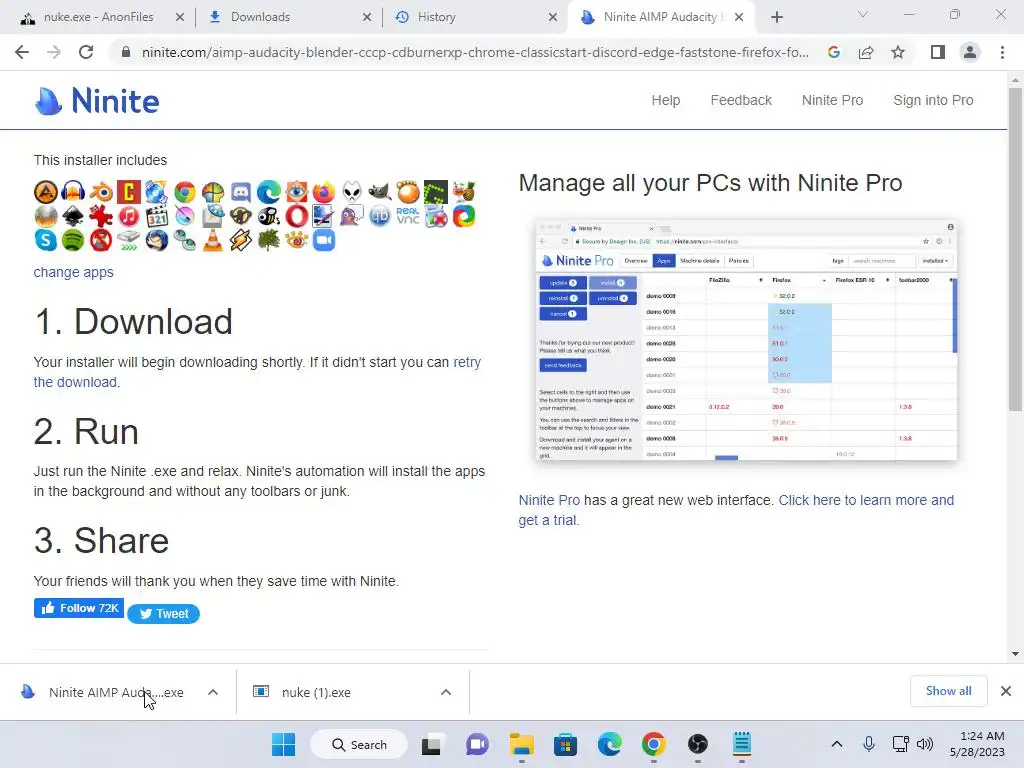Click the Pidgin purple bird icon
The height and width of the screenshot is (768, 1024).
pos(352,216)
